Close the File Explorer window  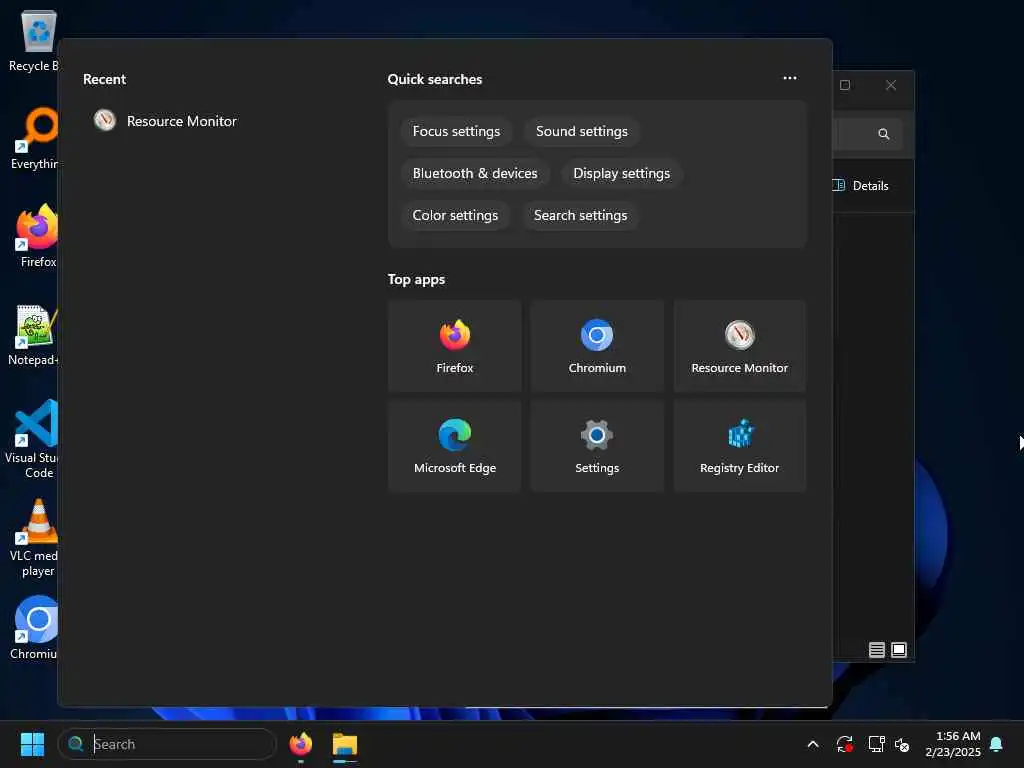(x=891, y=85)
